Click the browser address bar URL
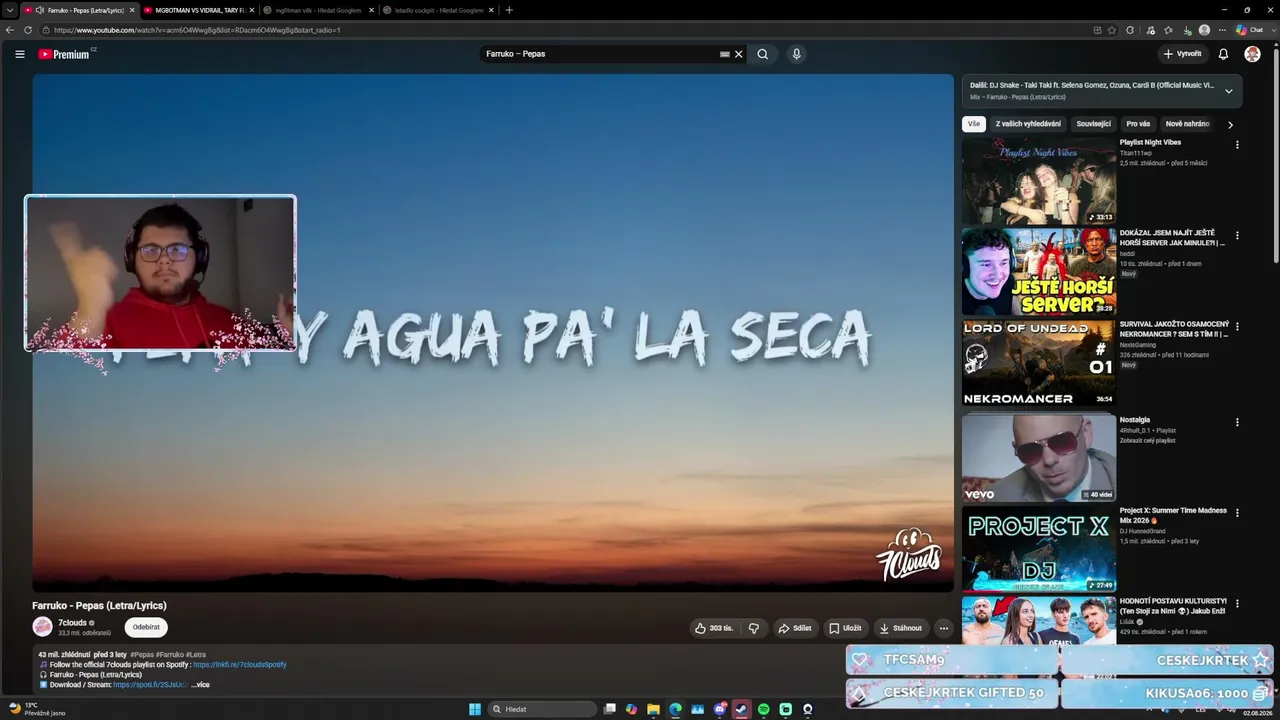This screenshot has width=1280, height=720. pyautogui.click(x=197, y=30)
